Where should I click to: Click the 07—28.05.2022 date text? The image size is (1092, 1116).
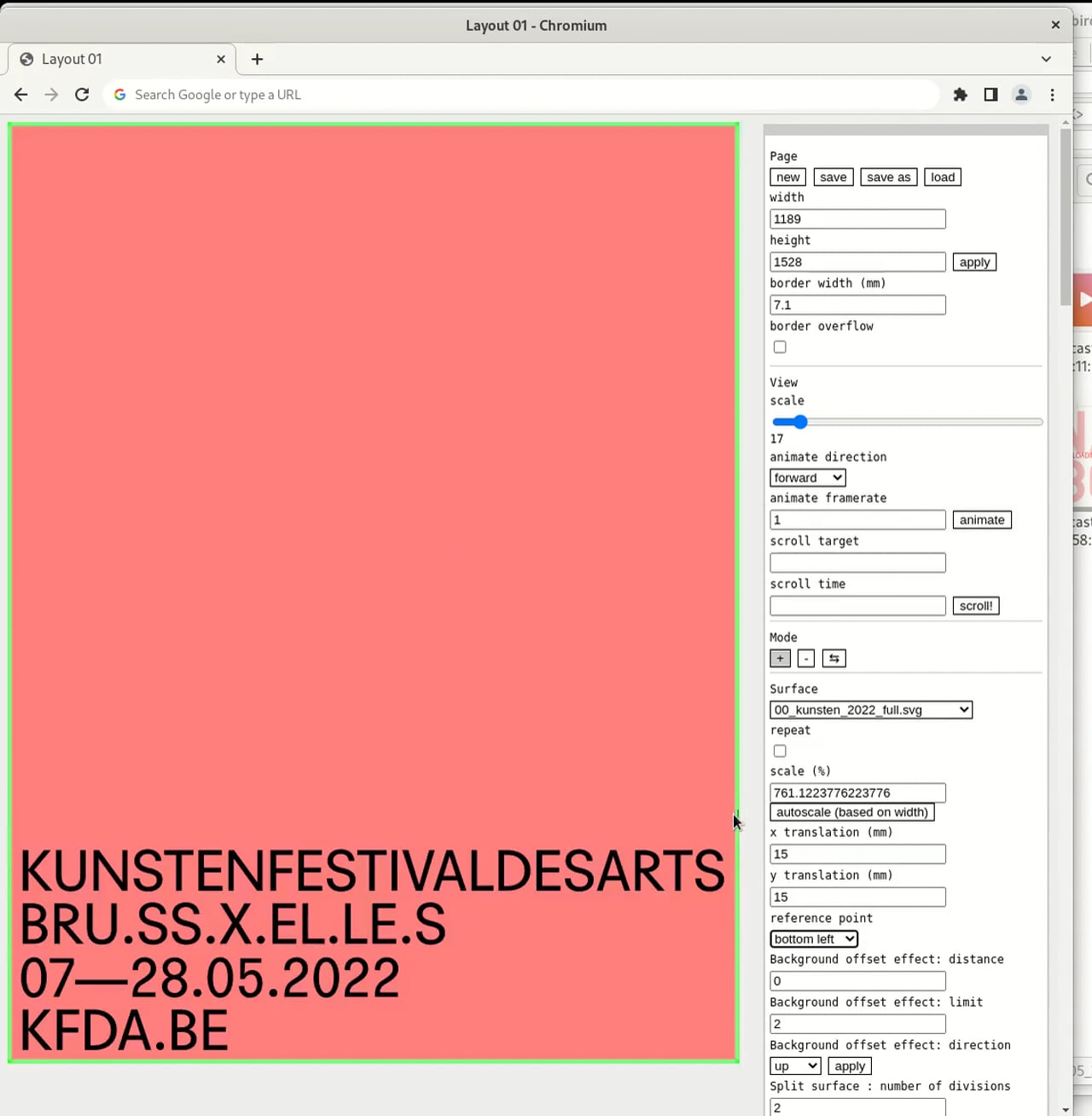point(209,978)
